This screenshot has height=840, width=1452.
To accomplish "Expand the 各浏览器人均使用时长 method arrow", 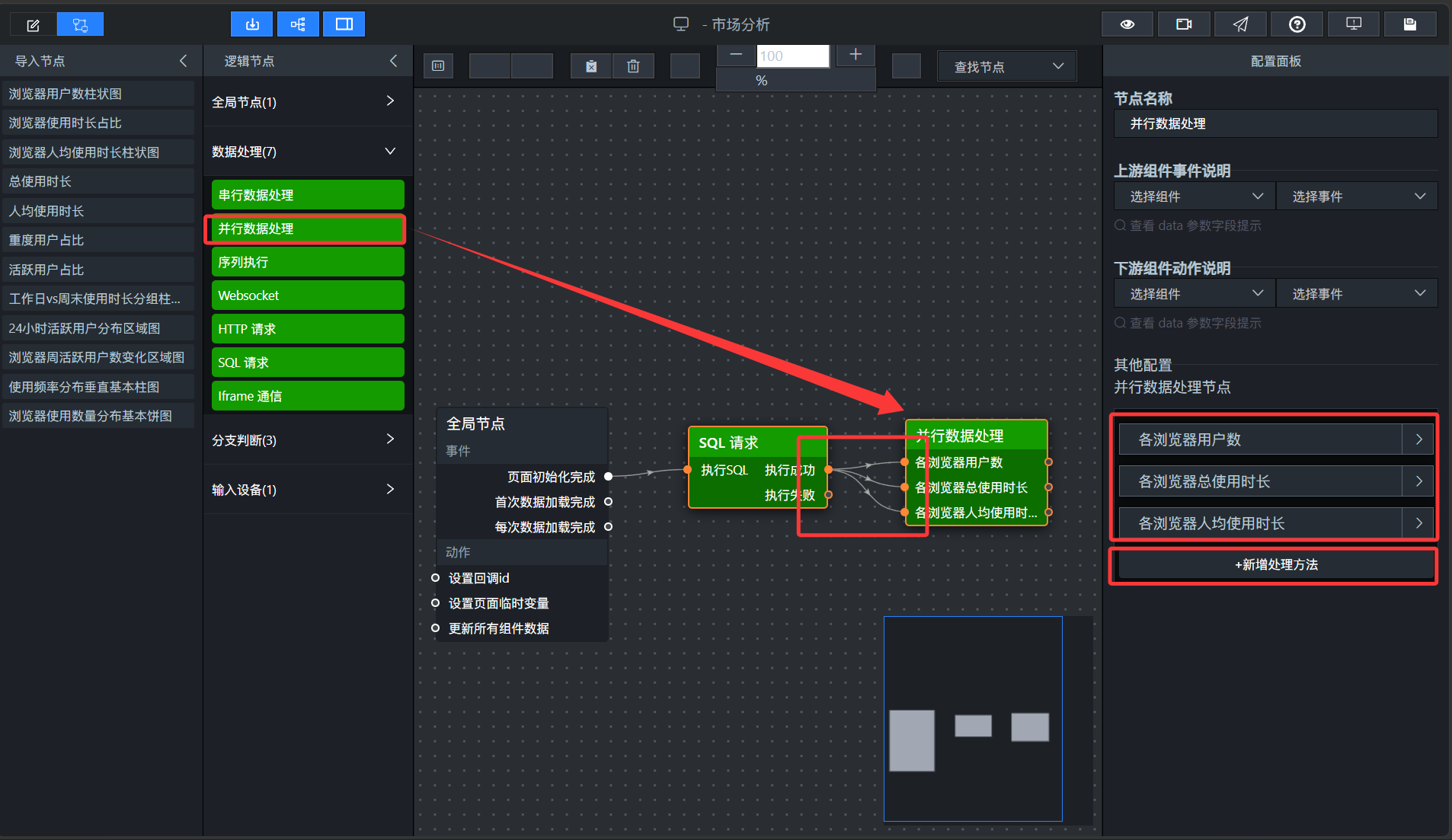I will pyautogui.click(x=1418, y=523).
